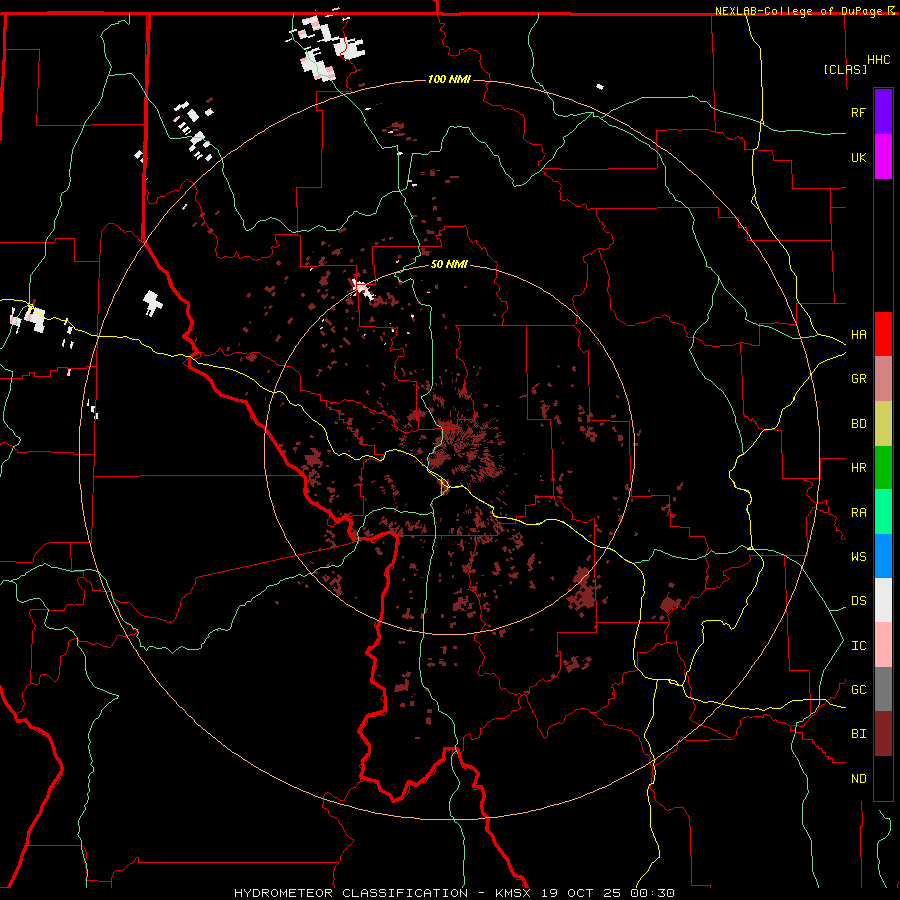Click the dark green HR swatch

point(883,468)
